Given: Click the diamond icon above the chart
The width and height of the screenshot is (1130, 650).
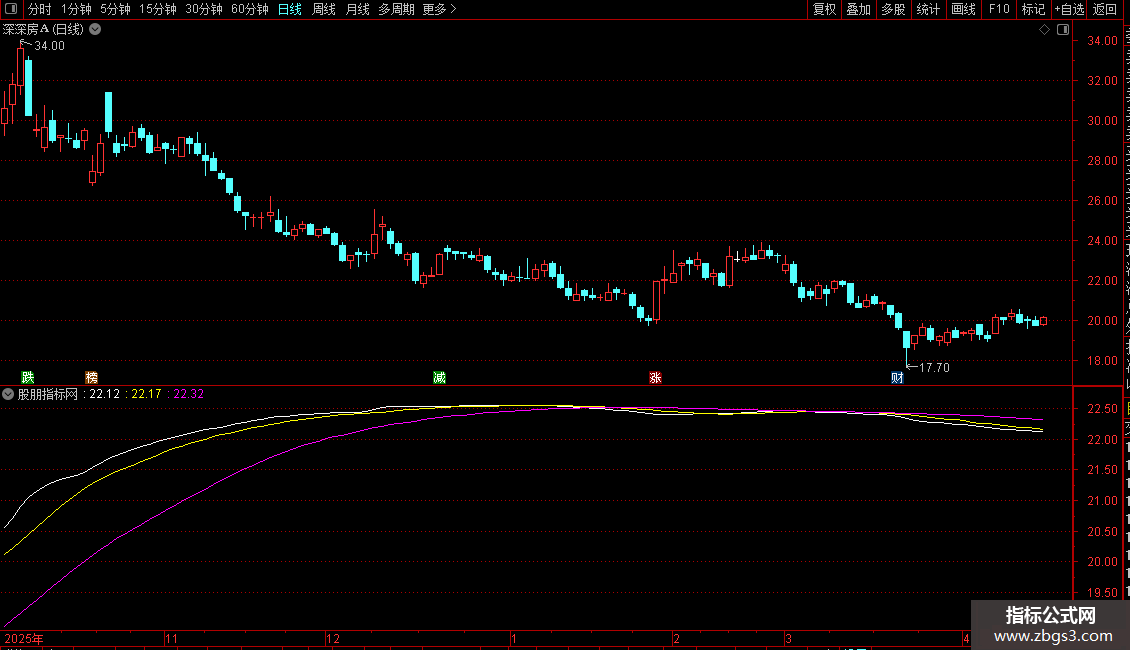Looking at the screenshot, I should [x=1044, y=30].
